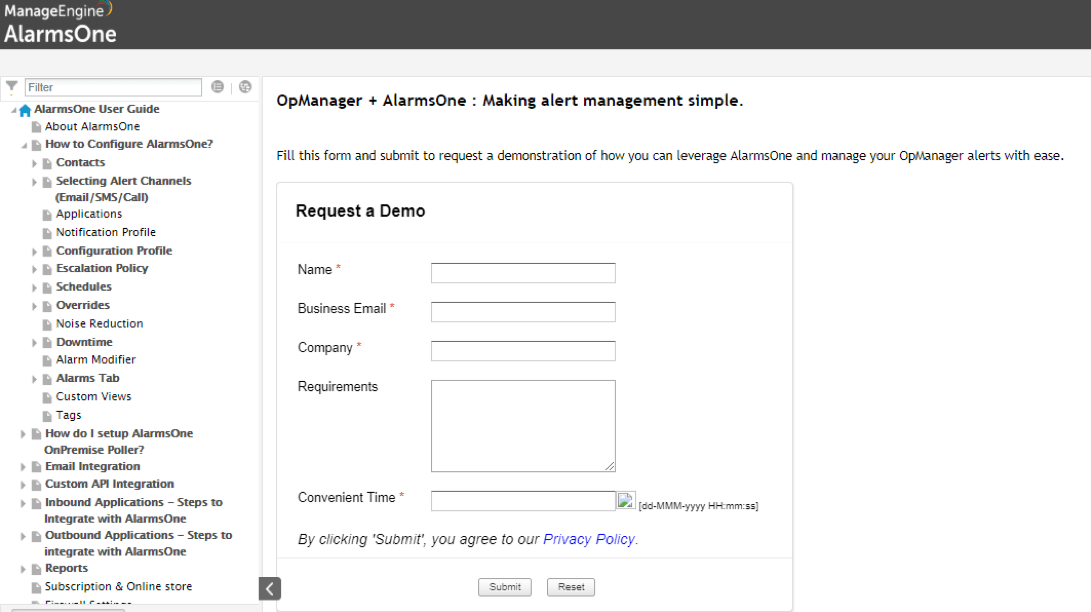Open the Custom Views topic
Screen dimensions: 1091x612
point(94,396)
